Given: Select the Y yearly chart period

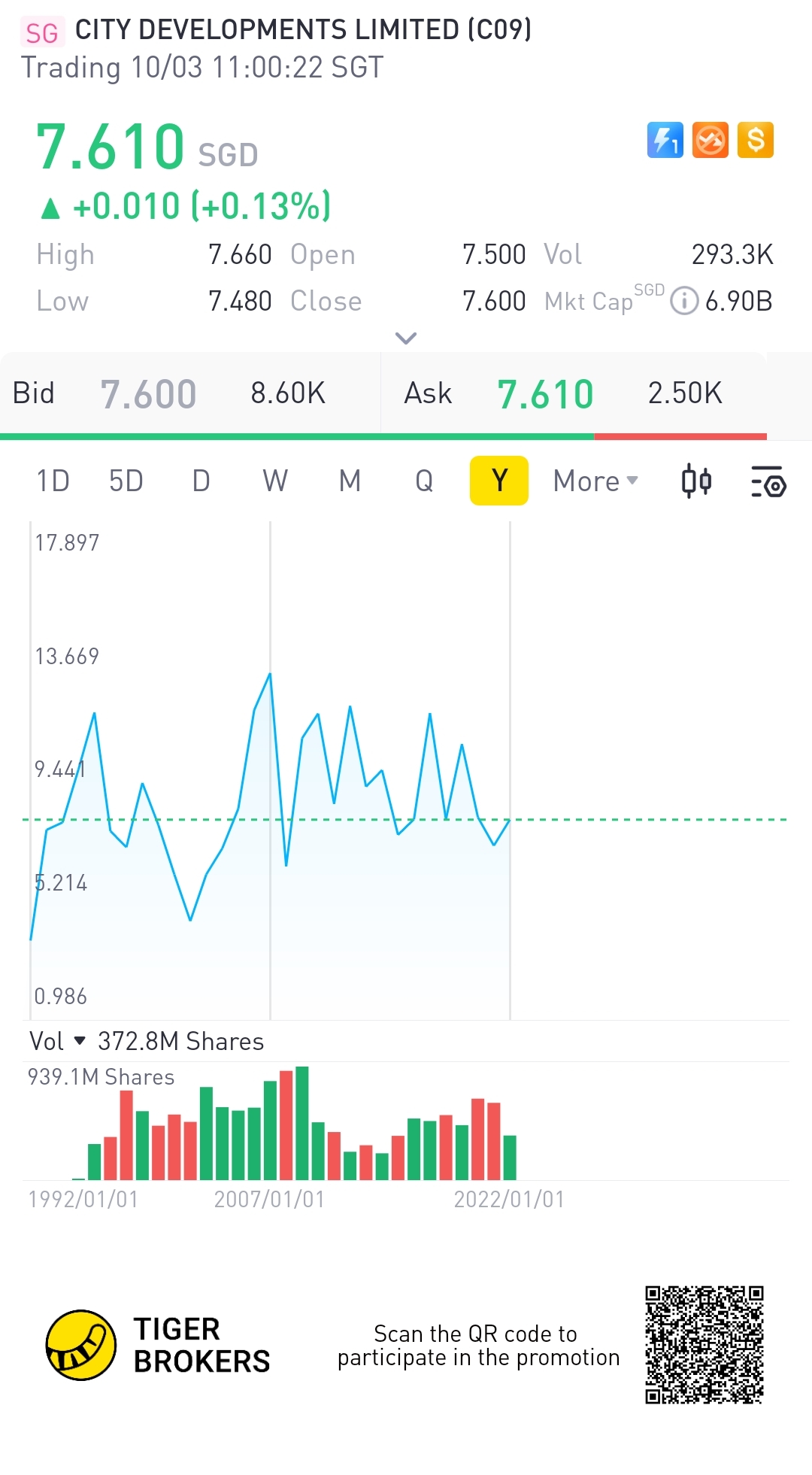Looking at the screenshot, I should 499,481.
